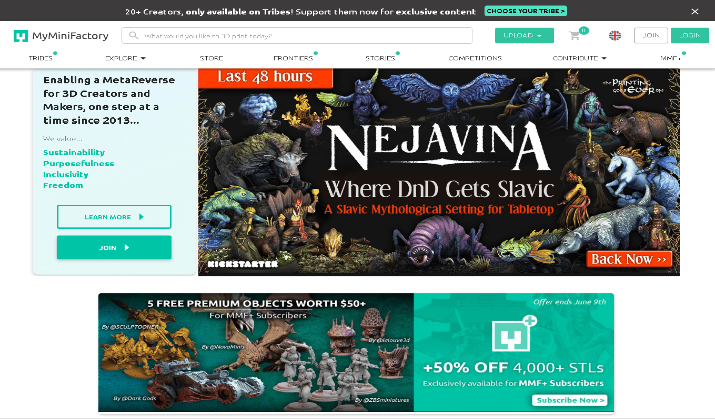The height and width of the screenshot is (420, 715).
Task: Expand the Contribute menu dropdown
Action: click(x=579, y=58)
